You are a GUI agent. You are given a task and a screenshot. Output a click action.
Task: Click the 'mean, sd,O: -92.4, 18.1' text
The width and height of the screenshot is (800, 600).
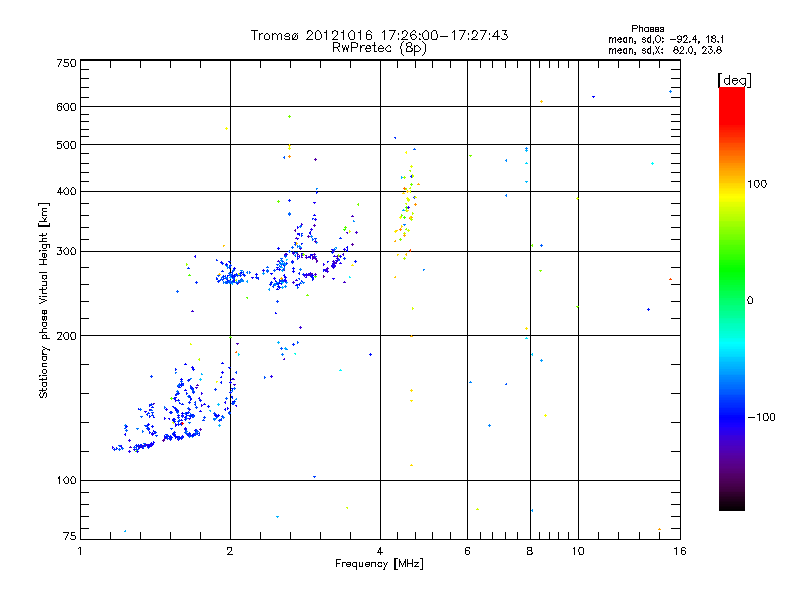[x=666, y=39]
